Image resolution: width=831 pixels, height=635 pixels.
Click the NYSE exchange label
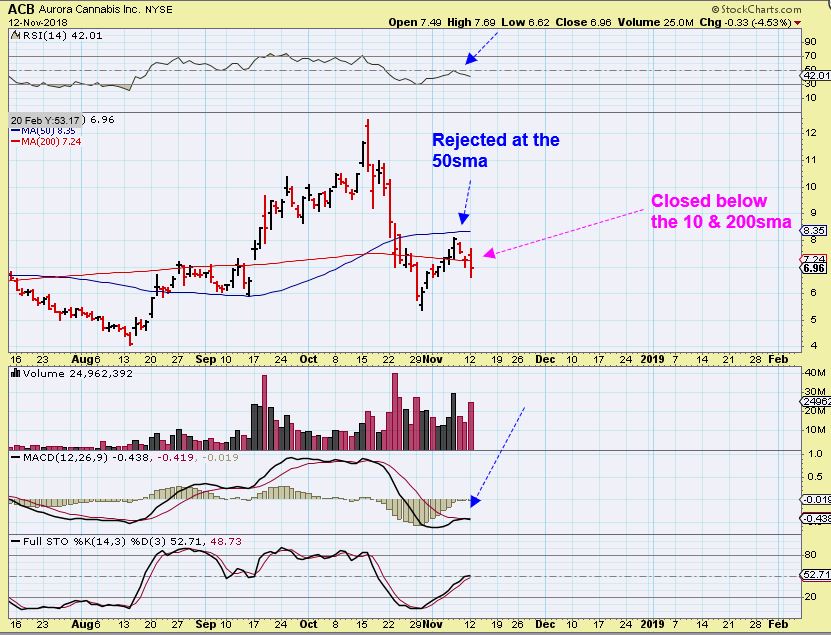[x=159, y=10]
